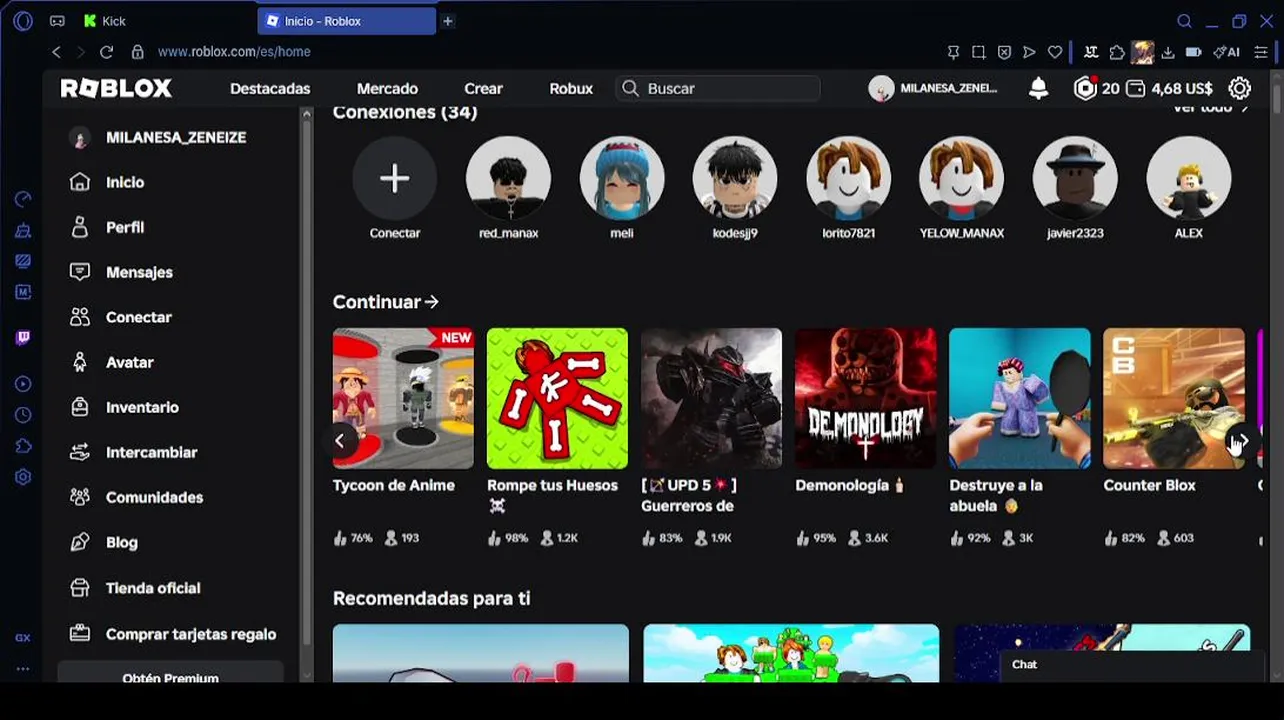The width and height of the screenshot is (1284, 720).
Task: Open the Robux balance icon
Action: point(1085,88)
